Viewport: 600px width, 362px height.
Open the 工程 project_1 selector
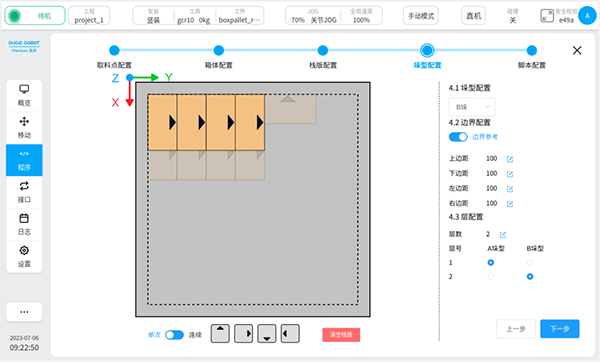pos(89,16)
